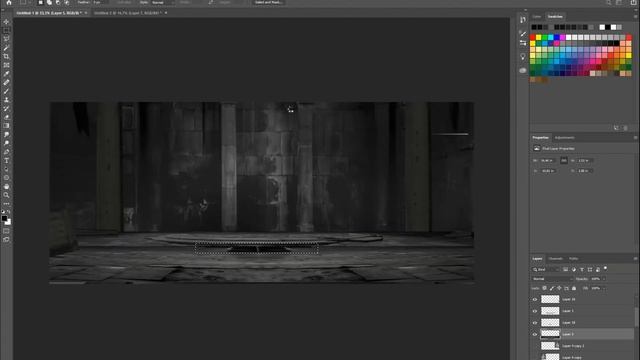The image size is (640, 360).
Task: Select the Crop tool
Action: pos(6,56)
